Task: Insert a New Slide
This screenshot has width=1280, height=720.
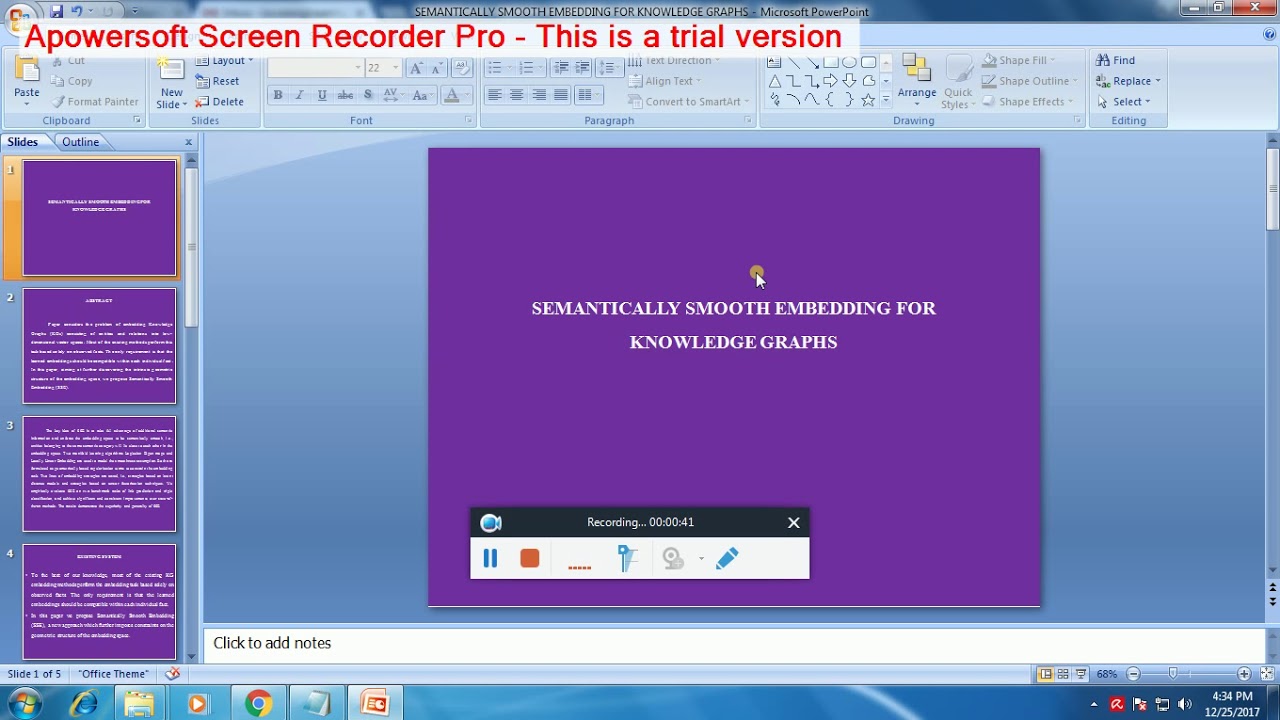Action: 171,84
